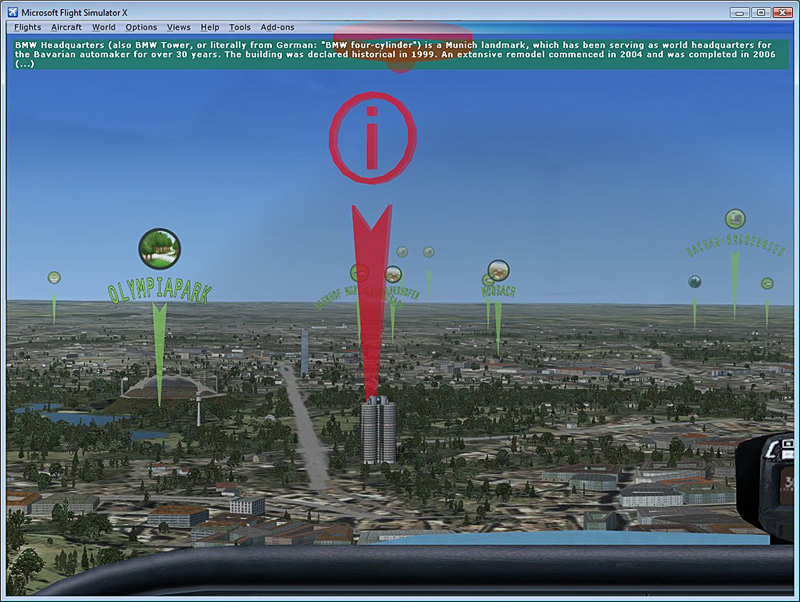Click the Moosach landmark marker icon

pos(497,270)
